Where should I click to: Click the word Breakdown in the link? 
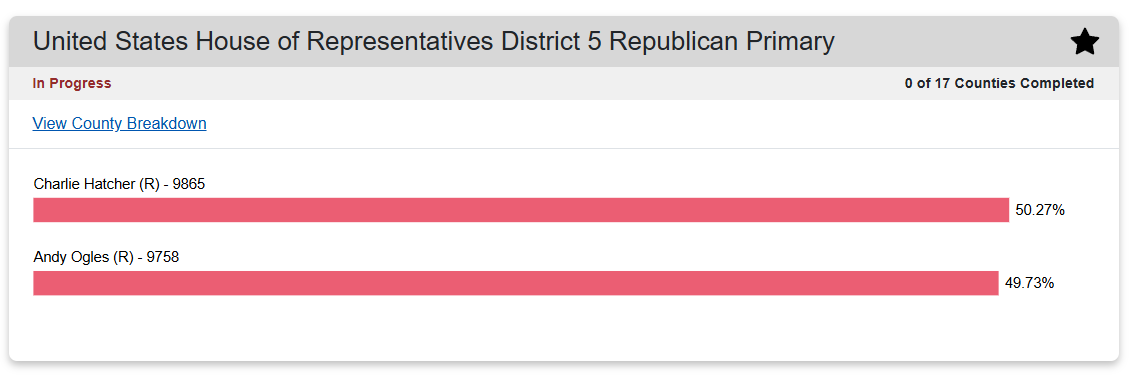click(x=167, y=124)
